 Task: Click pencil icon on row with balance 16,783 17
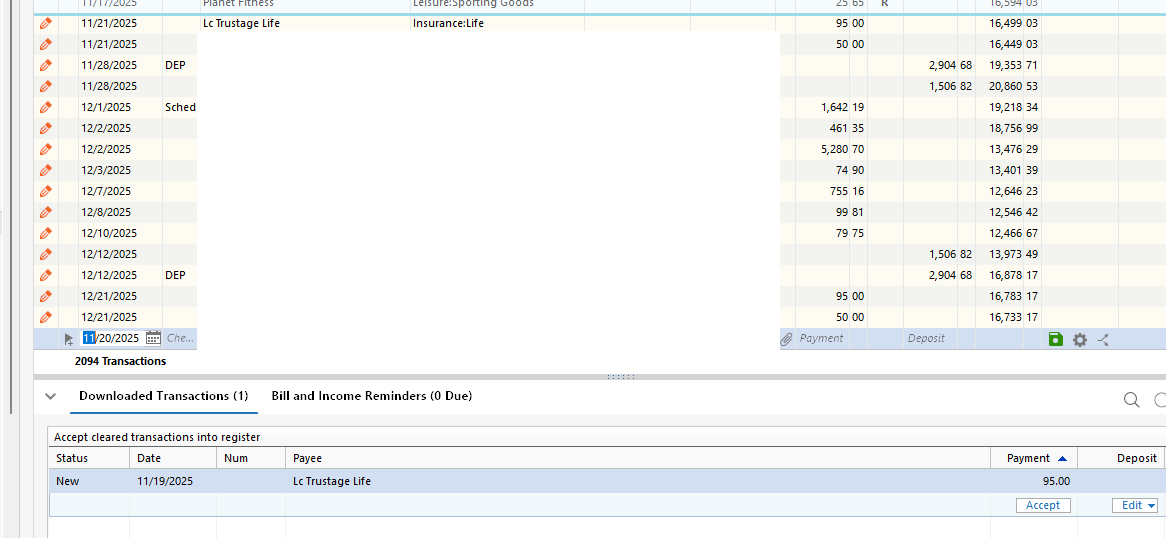click(x=45, y=296)
